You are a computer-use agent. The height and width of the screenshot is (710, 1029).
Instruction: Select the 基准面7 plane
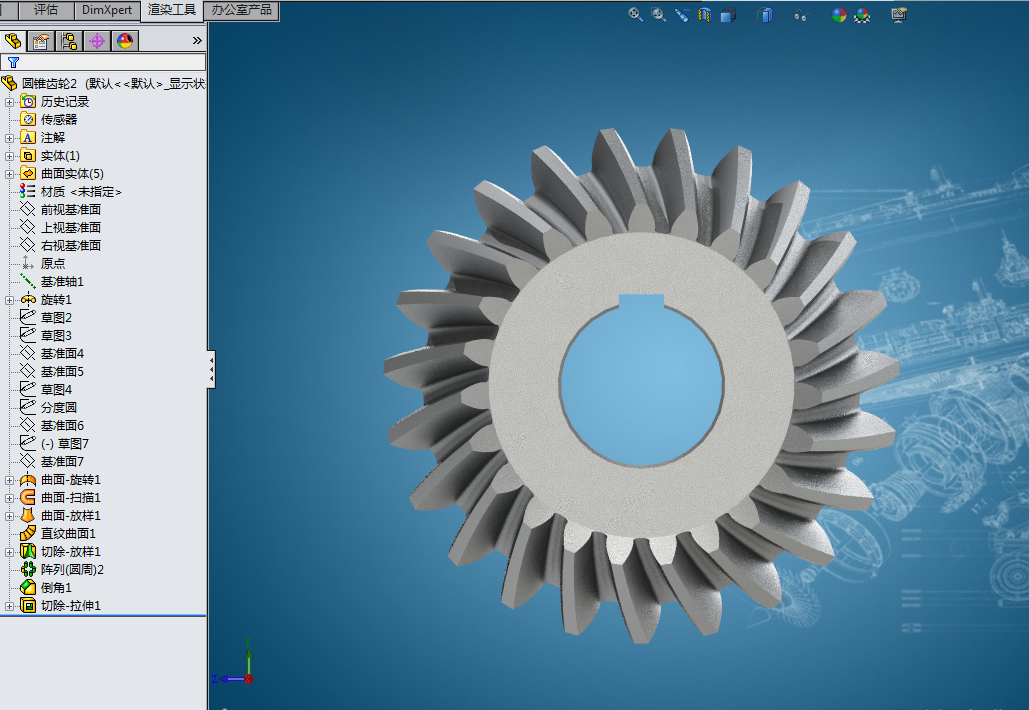click(x=52, y=461)
